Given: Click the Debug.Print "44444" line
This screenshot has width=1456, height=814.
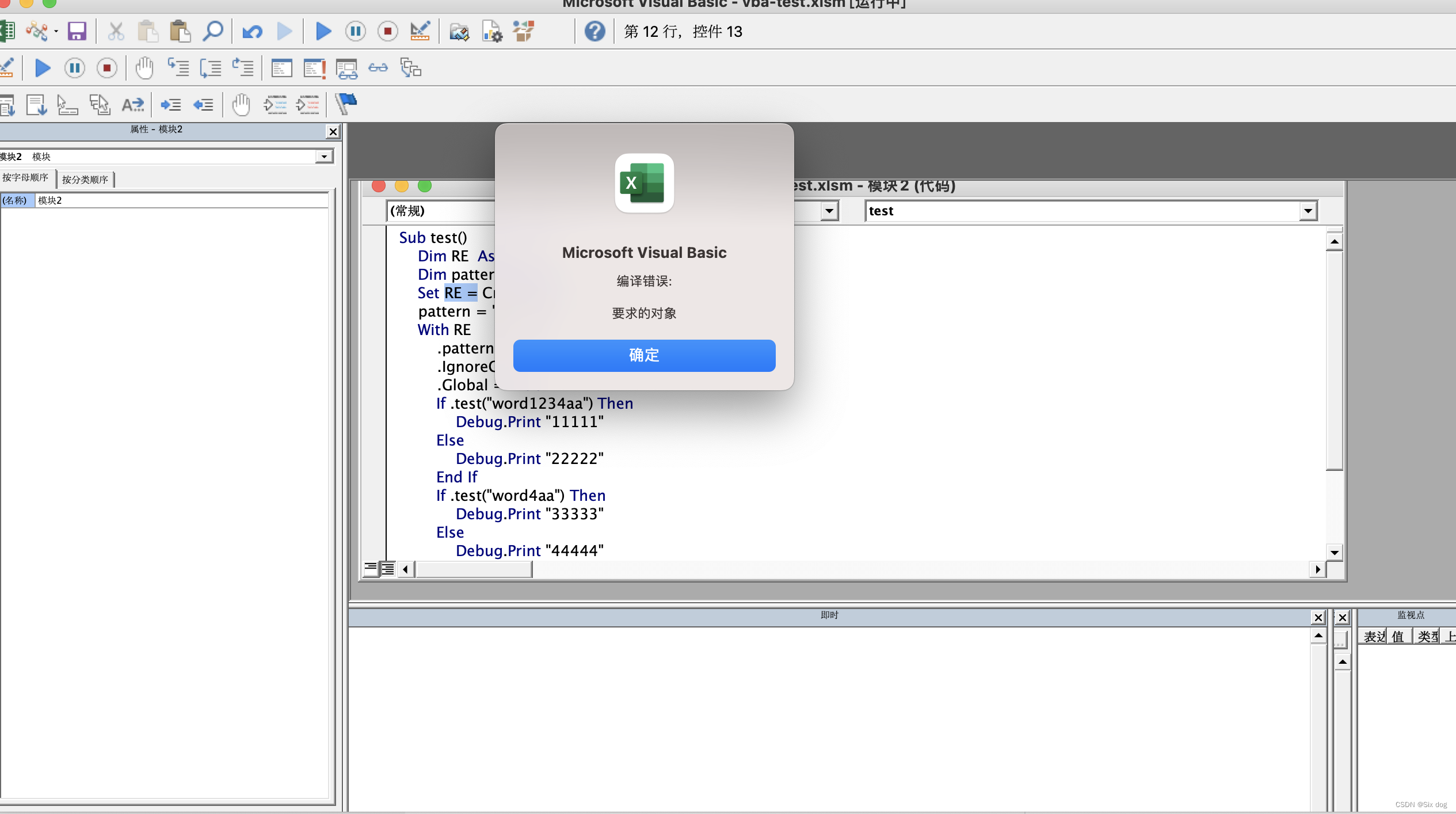Looking at the screenshot, I should 529,550.
